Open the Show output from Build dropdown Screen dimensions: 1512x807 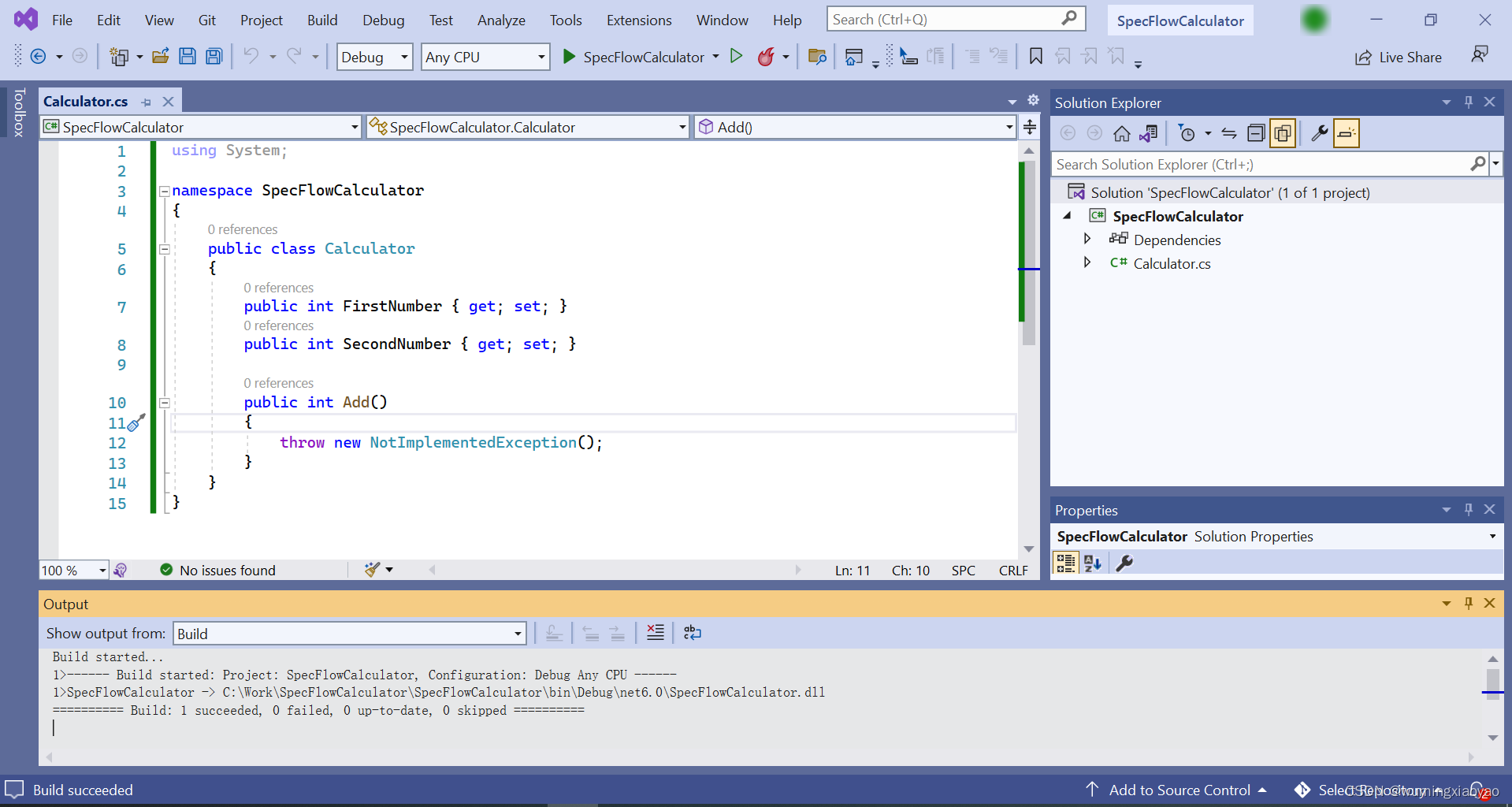350,634
